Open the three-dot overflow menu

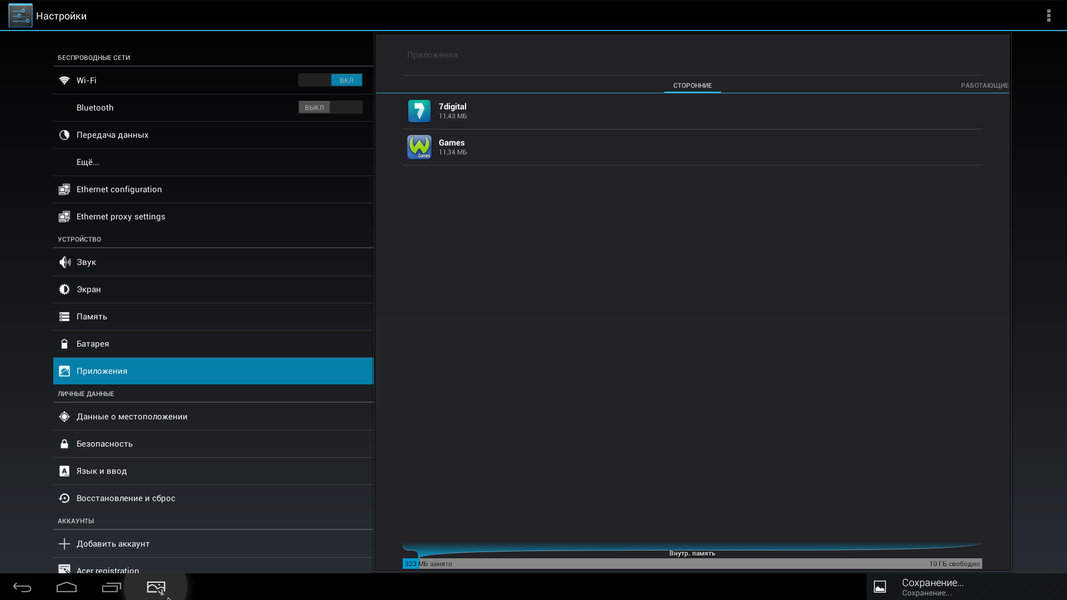tap(1048, 16)
